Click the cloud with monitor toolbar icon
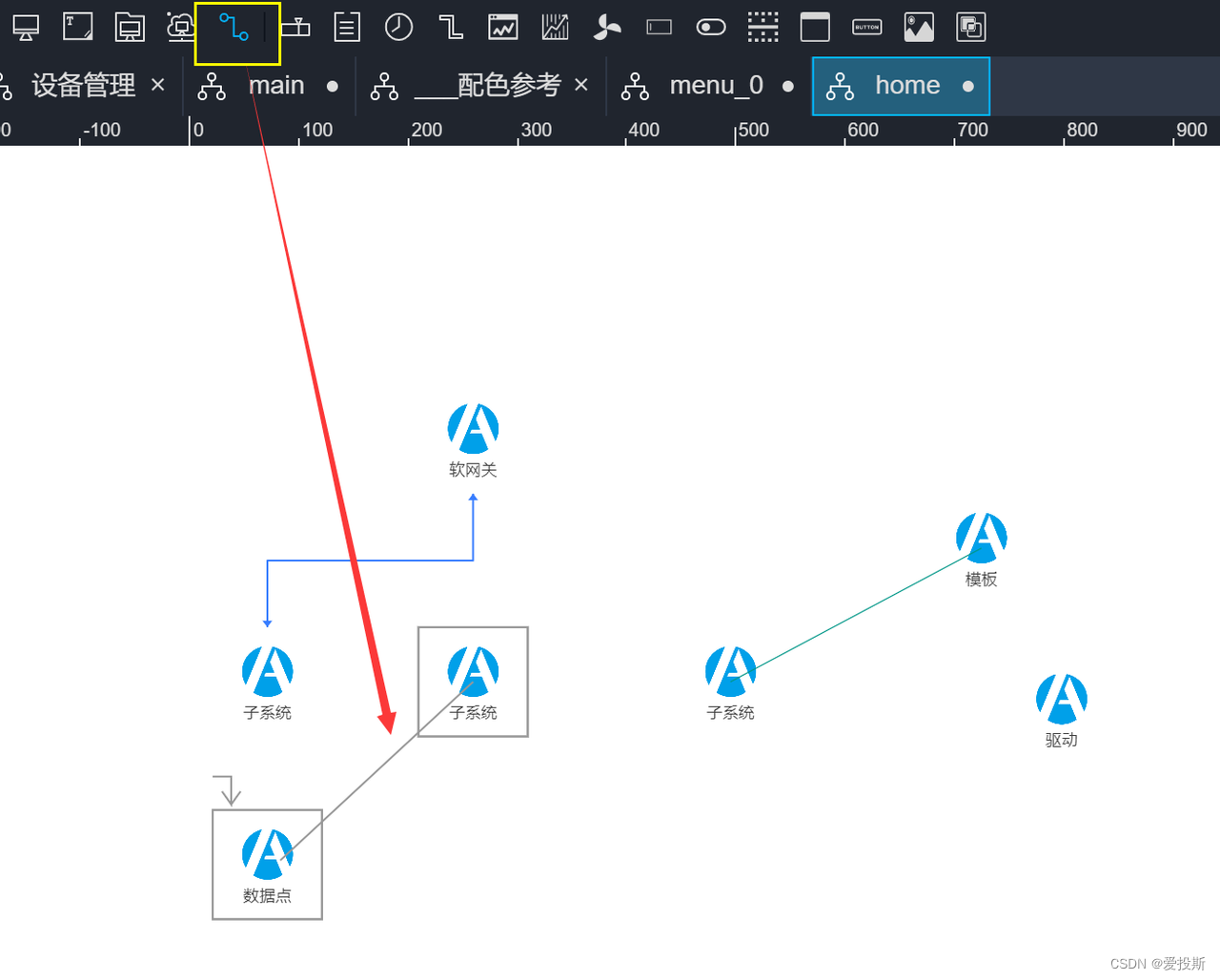The width and height of the screenshot is (1220, 980). pyautogui.click(x=180, y=28)
